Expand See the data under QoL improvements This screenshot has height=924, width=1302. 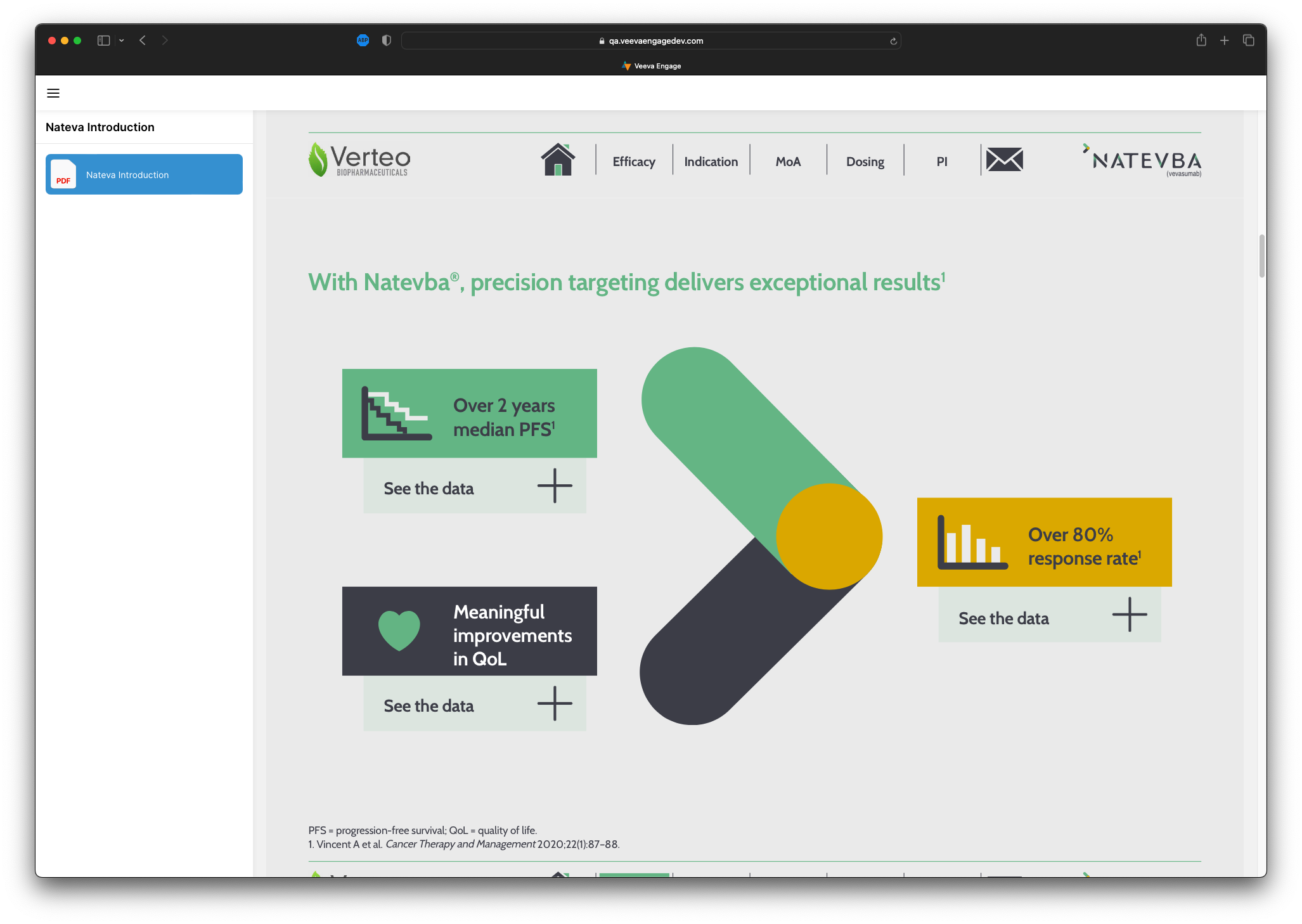coord(554,703)
